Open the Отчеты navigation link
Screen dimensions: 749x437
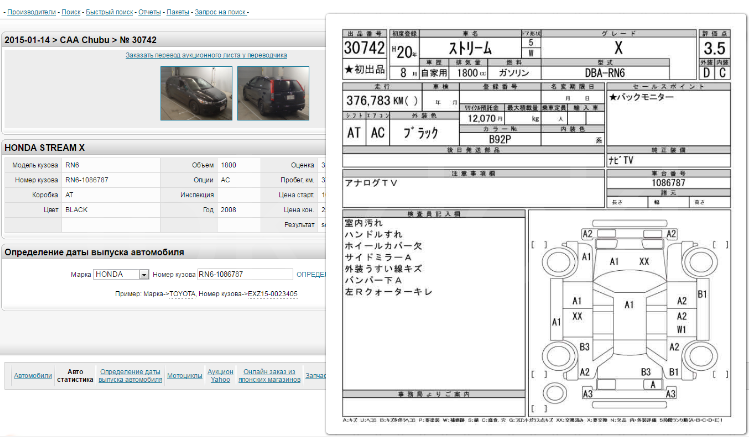[x=150, y=12]
